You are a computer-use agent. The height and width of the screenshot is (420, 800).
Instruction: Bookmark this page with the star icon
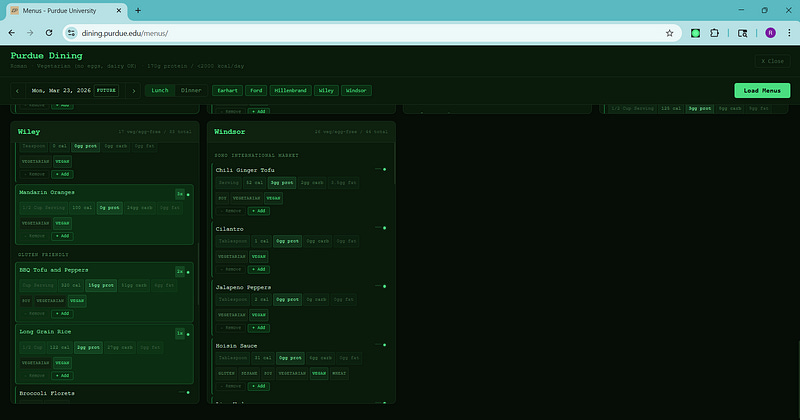(x=669, y=33)
